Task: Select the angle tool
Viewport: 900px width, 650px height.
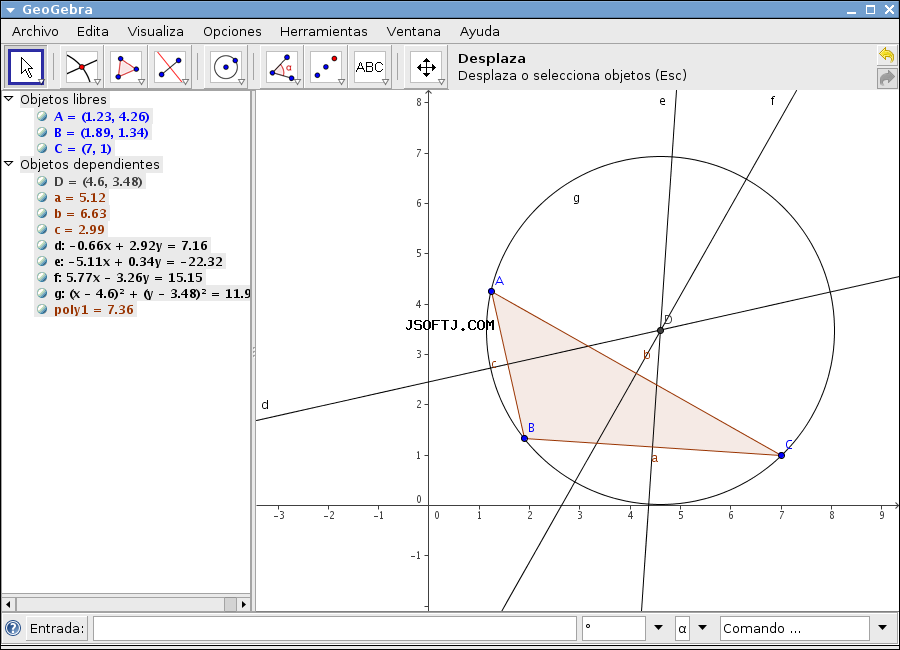Action: point(282,67)
